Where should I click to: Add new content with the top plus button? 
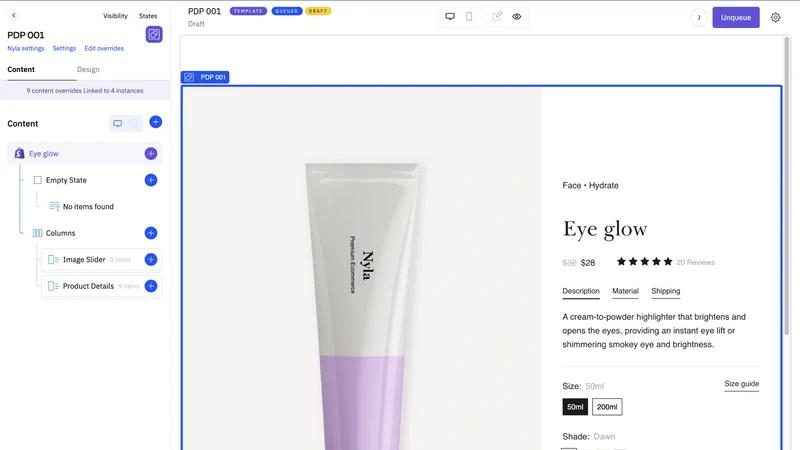click(156, 122)
